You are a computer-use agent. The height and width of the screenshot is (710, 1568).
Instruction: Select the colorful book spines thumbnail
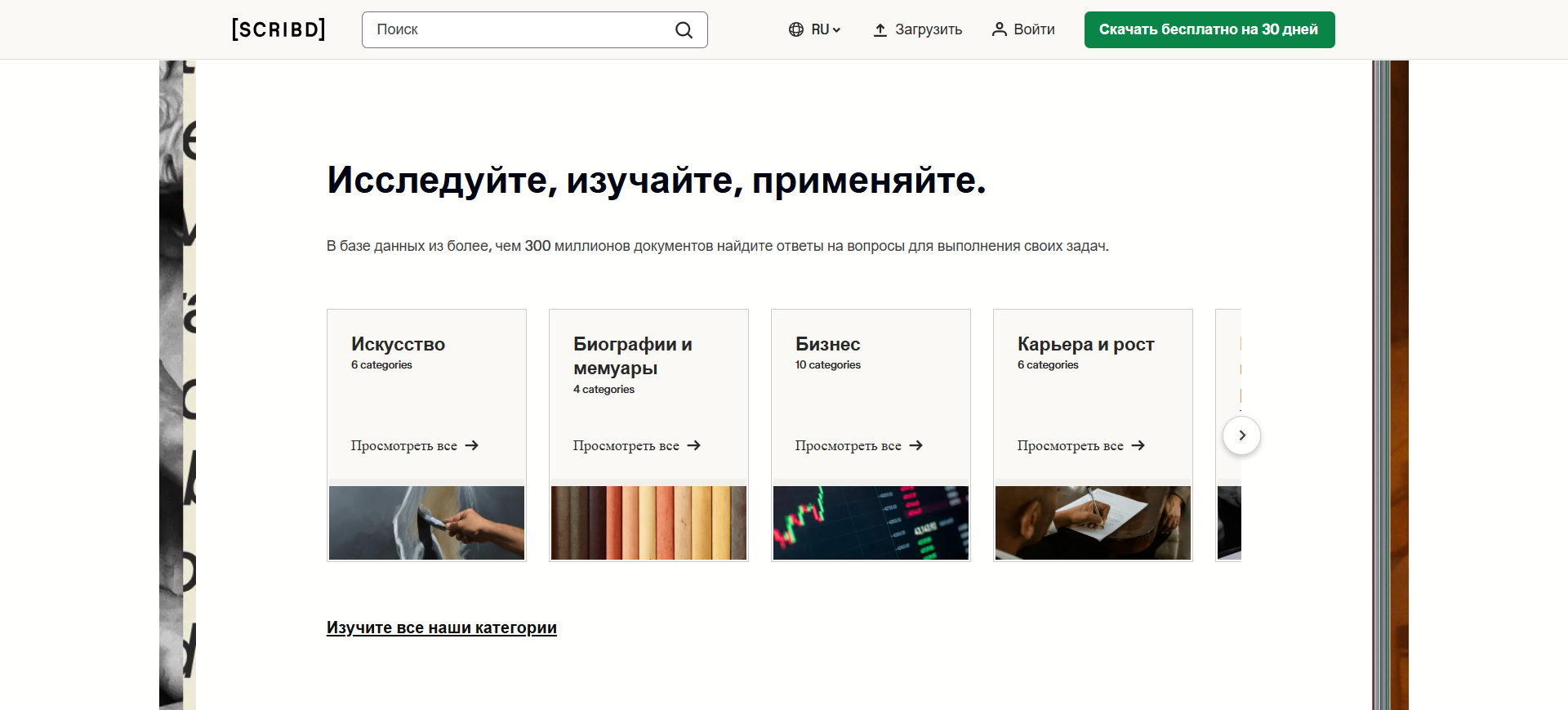648,523
